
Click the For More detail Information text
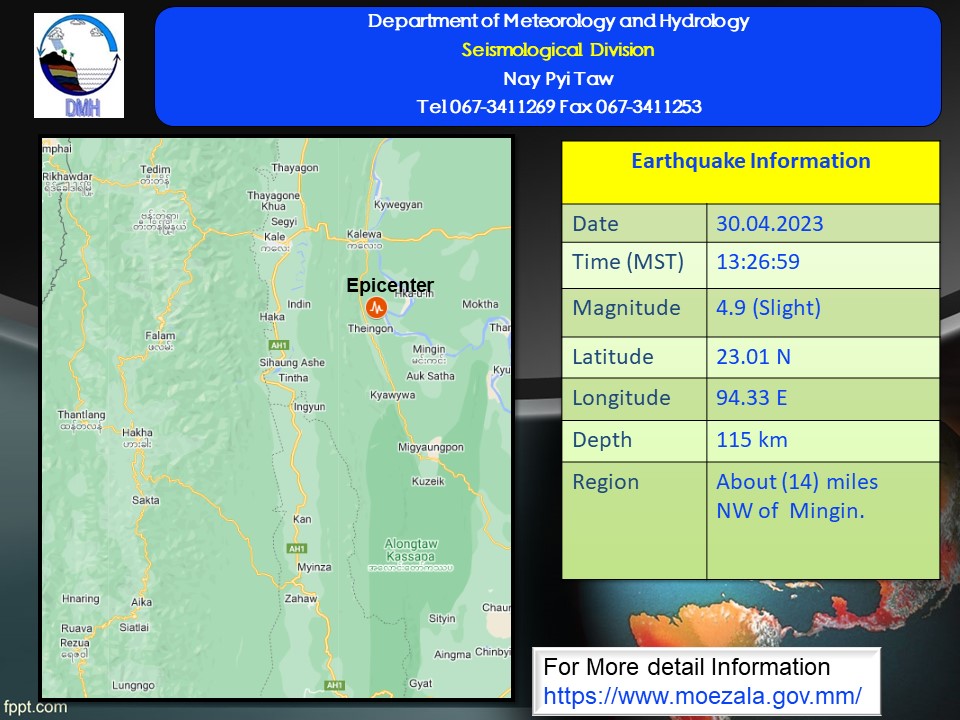[686, 667]
